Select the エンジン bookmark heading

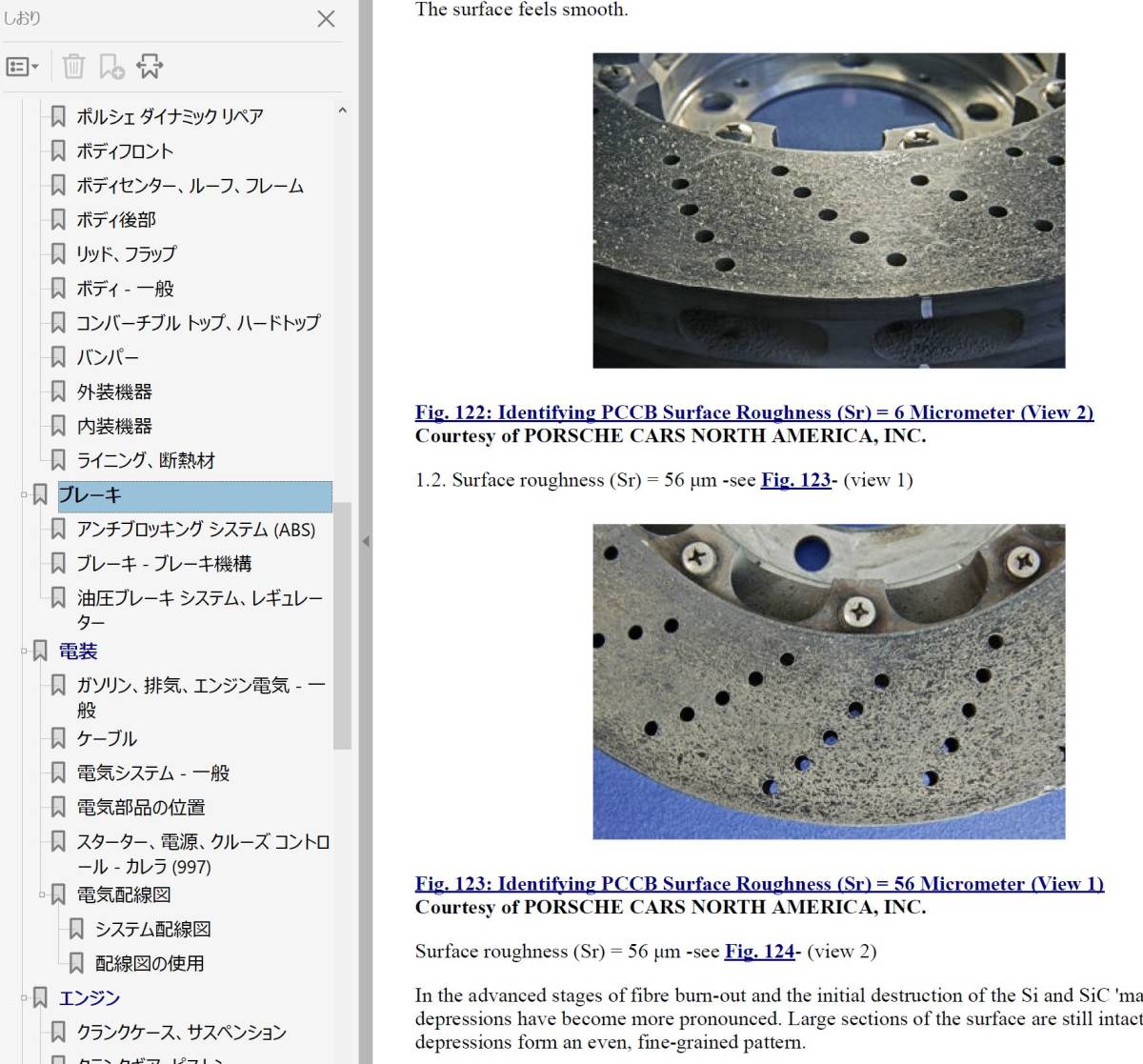coord(89,997)
